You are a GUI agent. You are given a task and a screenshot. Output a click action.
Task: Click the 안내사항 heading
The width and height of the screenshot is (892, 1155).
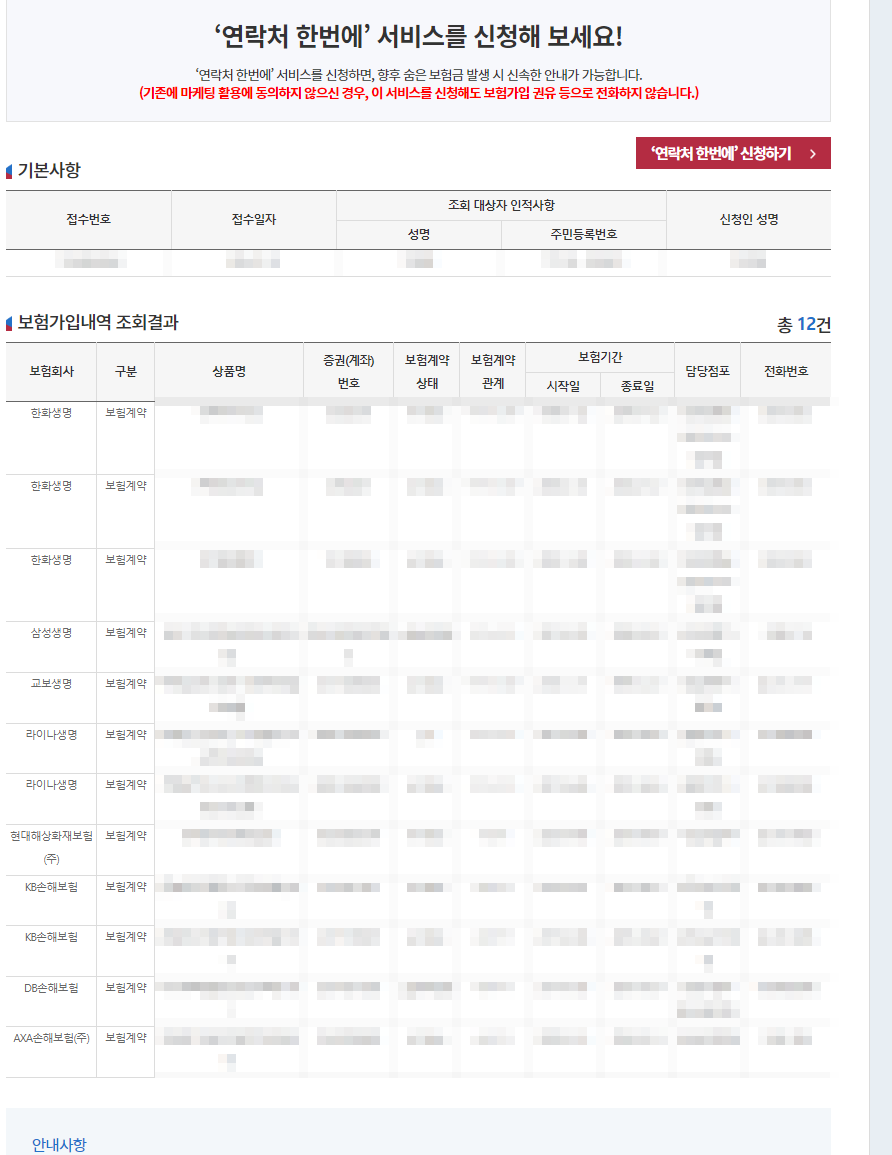tap(59, 1145)
